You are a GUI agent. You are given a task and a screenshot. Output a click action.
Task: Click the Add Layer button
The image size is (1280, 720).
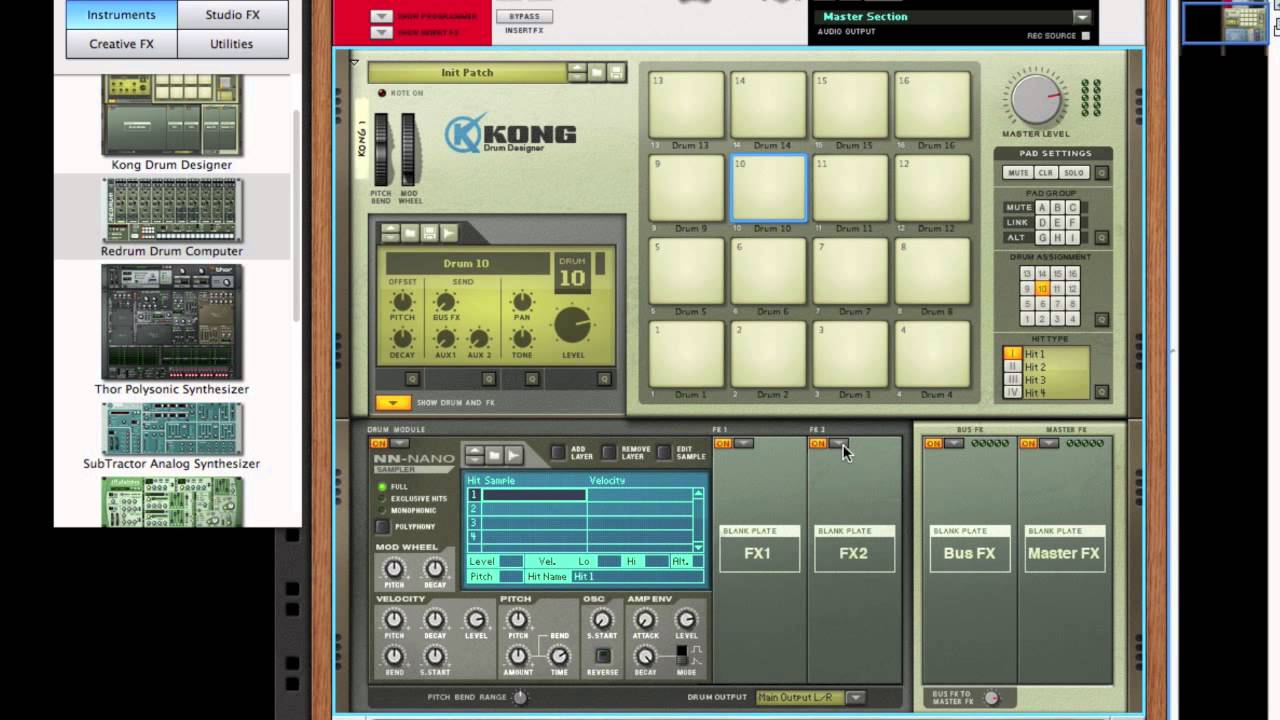[558, 453]
